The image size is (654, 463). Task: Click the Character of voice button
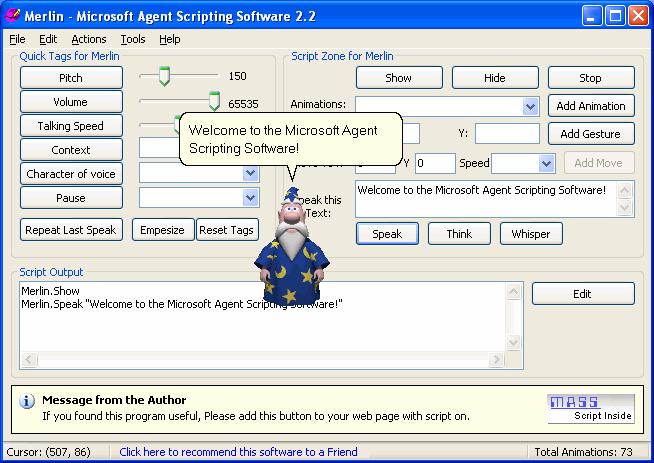click(71, 174)
